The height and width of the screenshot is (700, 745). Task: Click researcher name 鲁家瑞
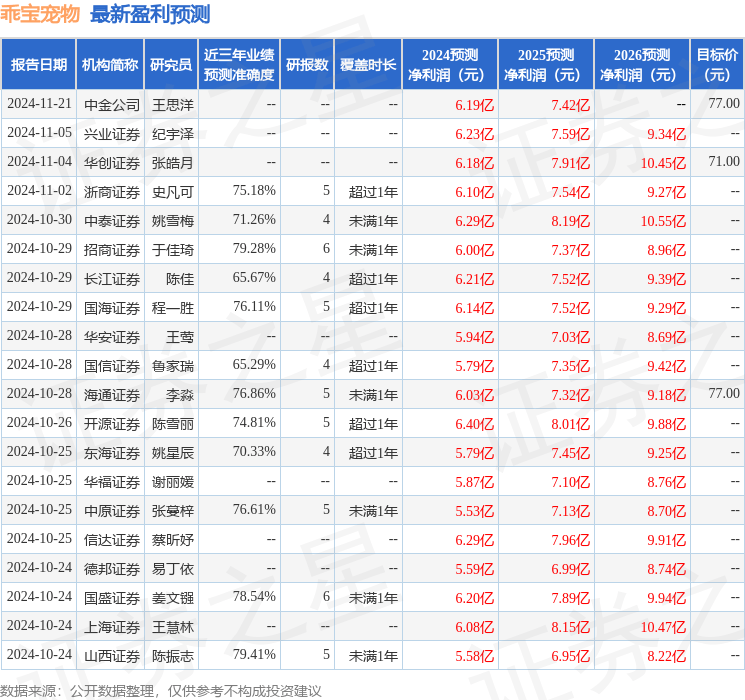(x=173, y=366)
